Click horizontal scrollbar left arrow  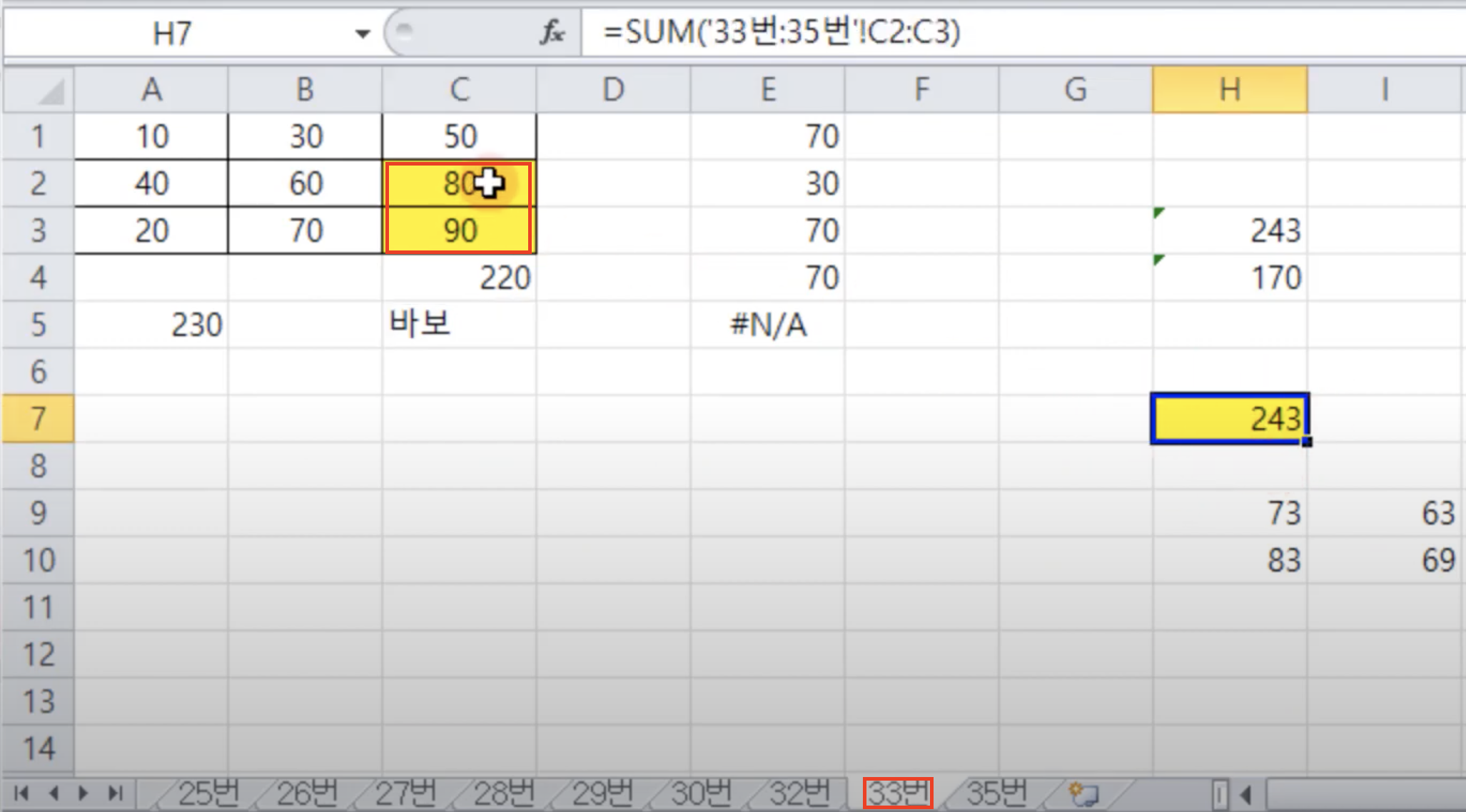[x=1246, y=793]
